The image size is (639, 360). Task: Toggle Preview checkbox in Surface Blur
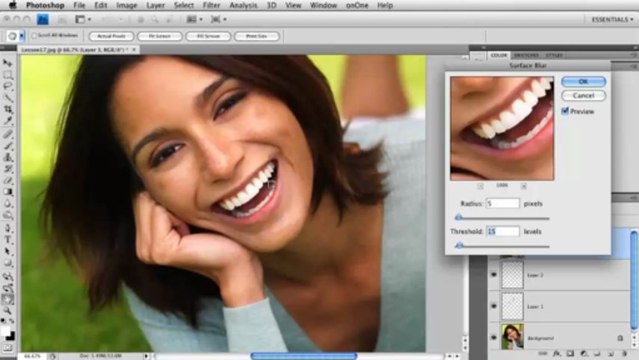[x=565, y=111]
